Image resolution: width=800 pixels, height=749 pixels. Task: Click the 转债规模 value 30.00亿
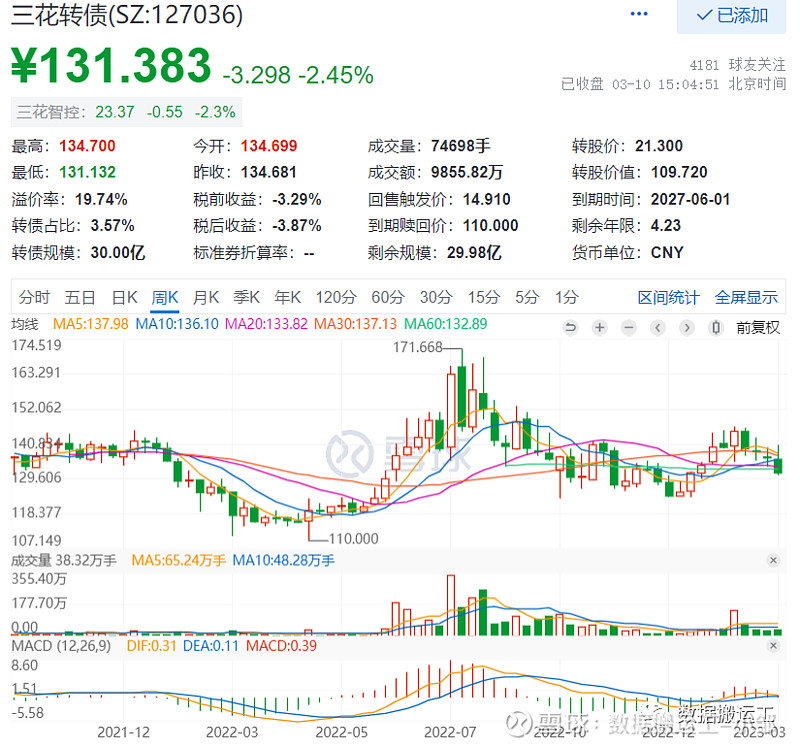[x=118, y=253]
